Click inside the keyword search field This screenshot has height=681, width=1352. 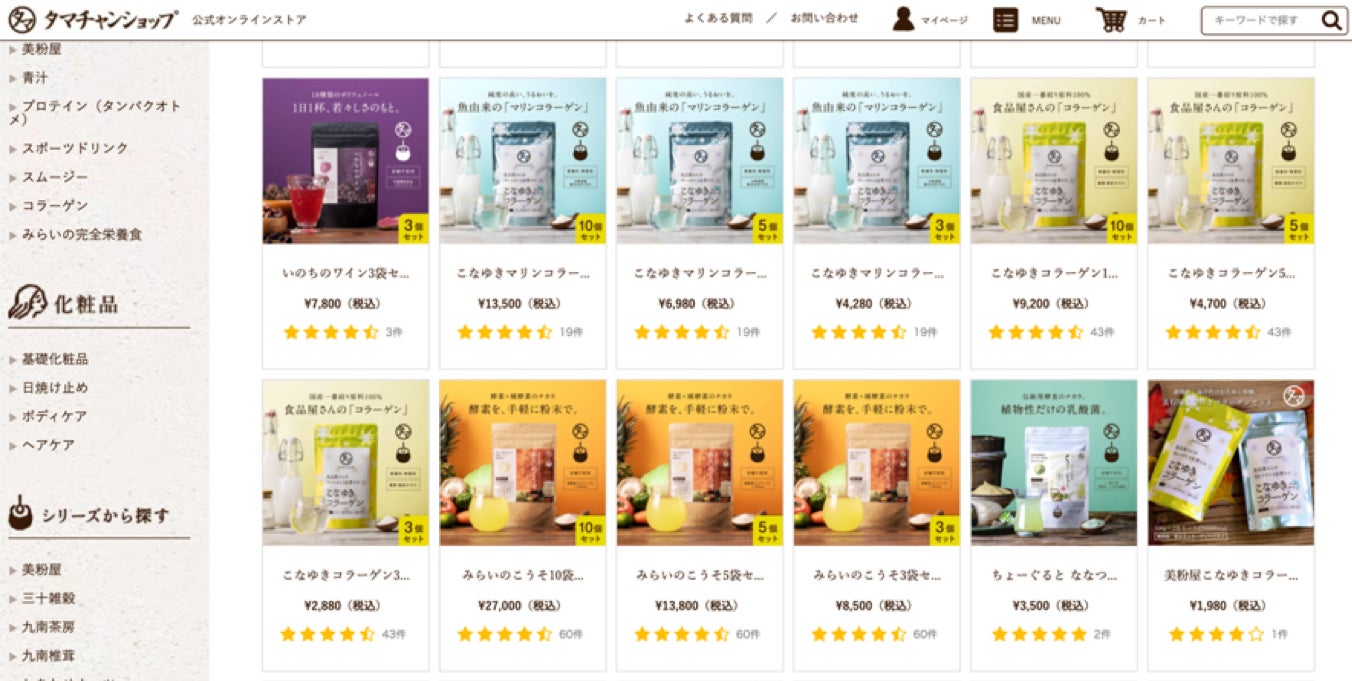[1260, 20]
